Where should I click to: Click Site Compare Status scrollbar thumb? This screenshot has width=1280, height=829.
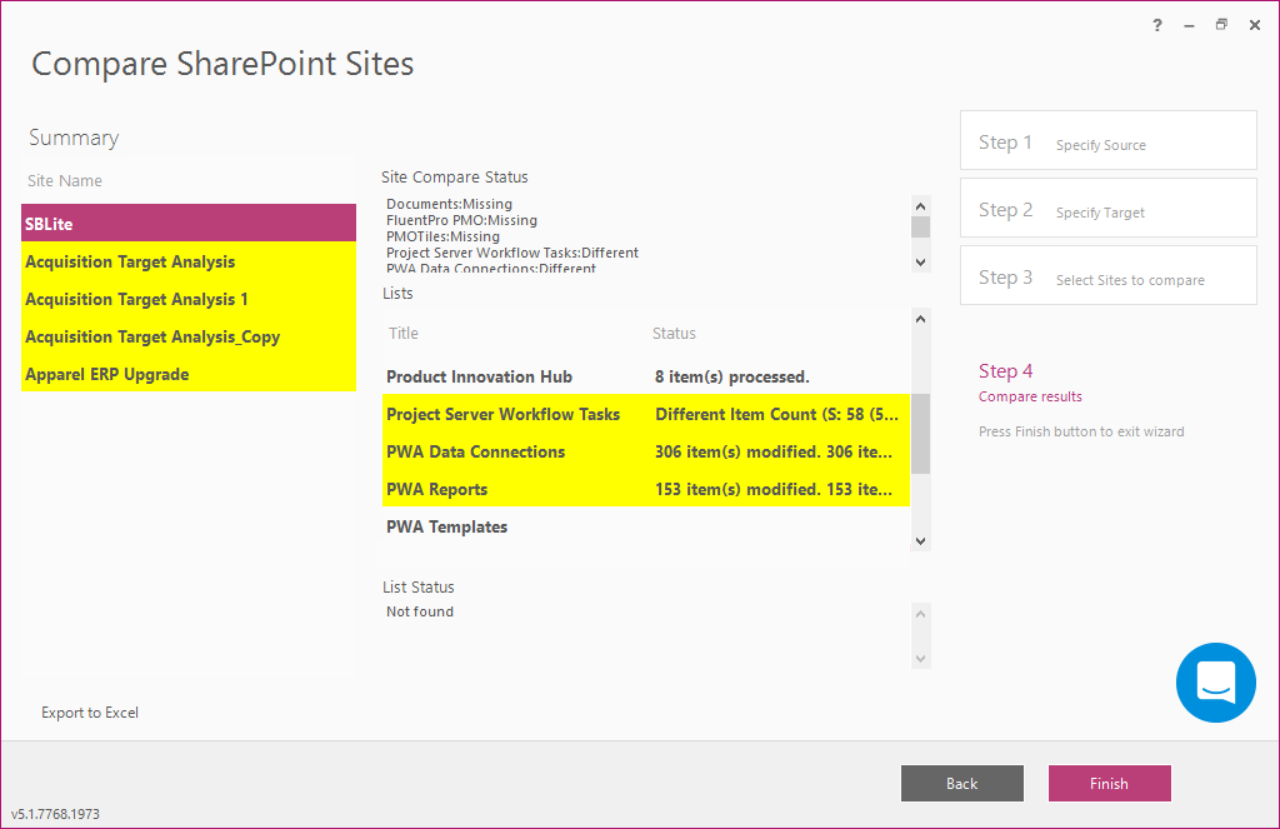[x=921, y=227]
